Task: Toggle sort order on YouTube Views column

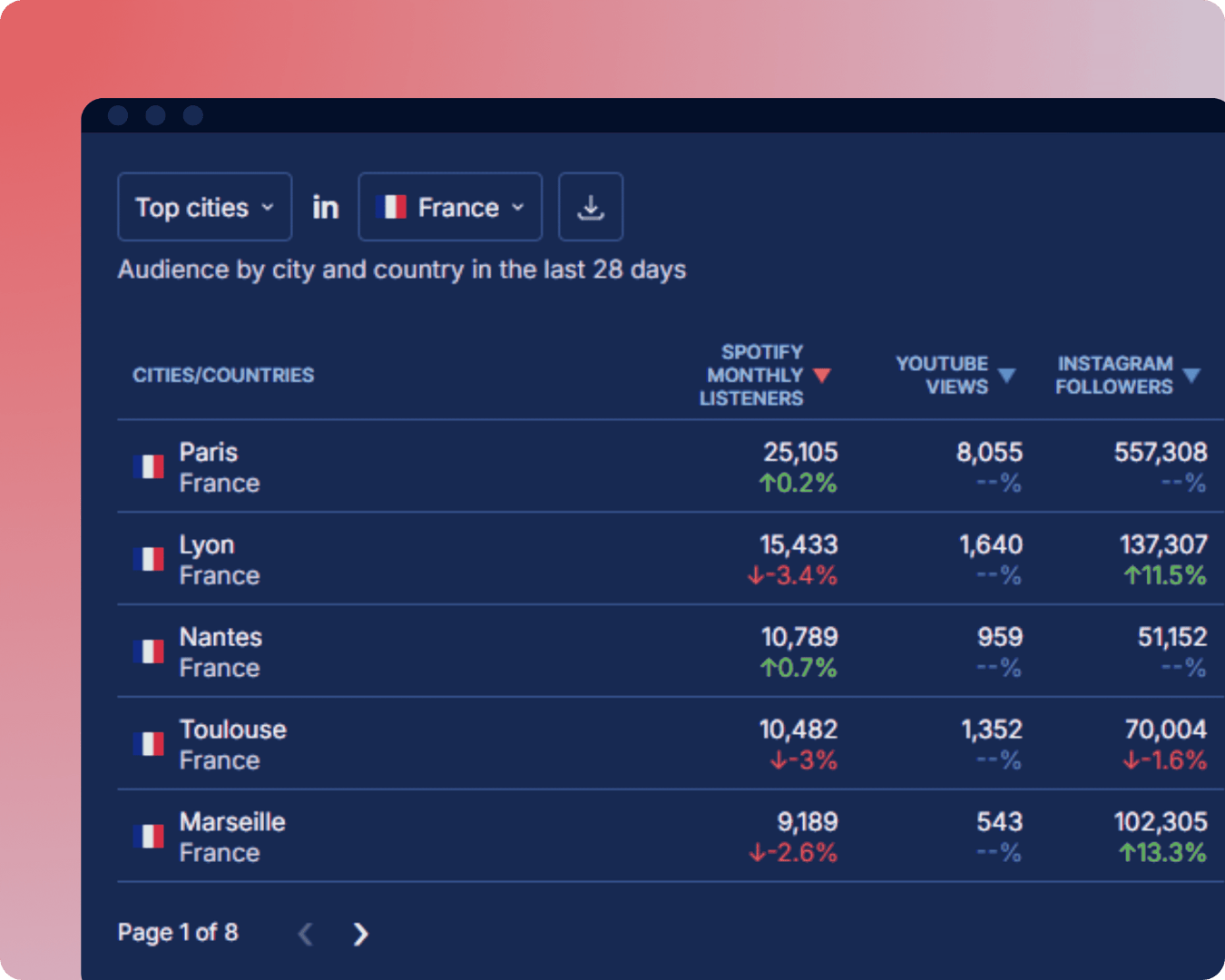Action: click(x=1008, y=375)
